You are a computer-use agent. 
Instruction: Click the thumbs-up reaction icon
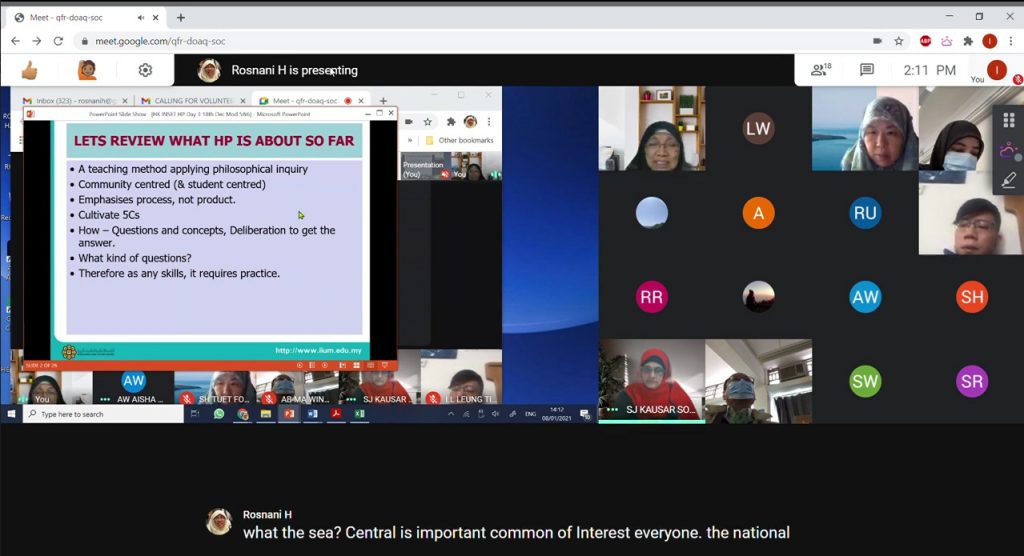click(29, 70)
